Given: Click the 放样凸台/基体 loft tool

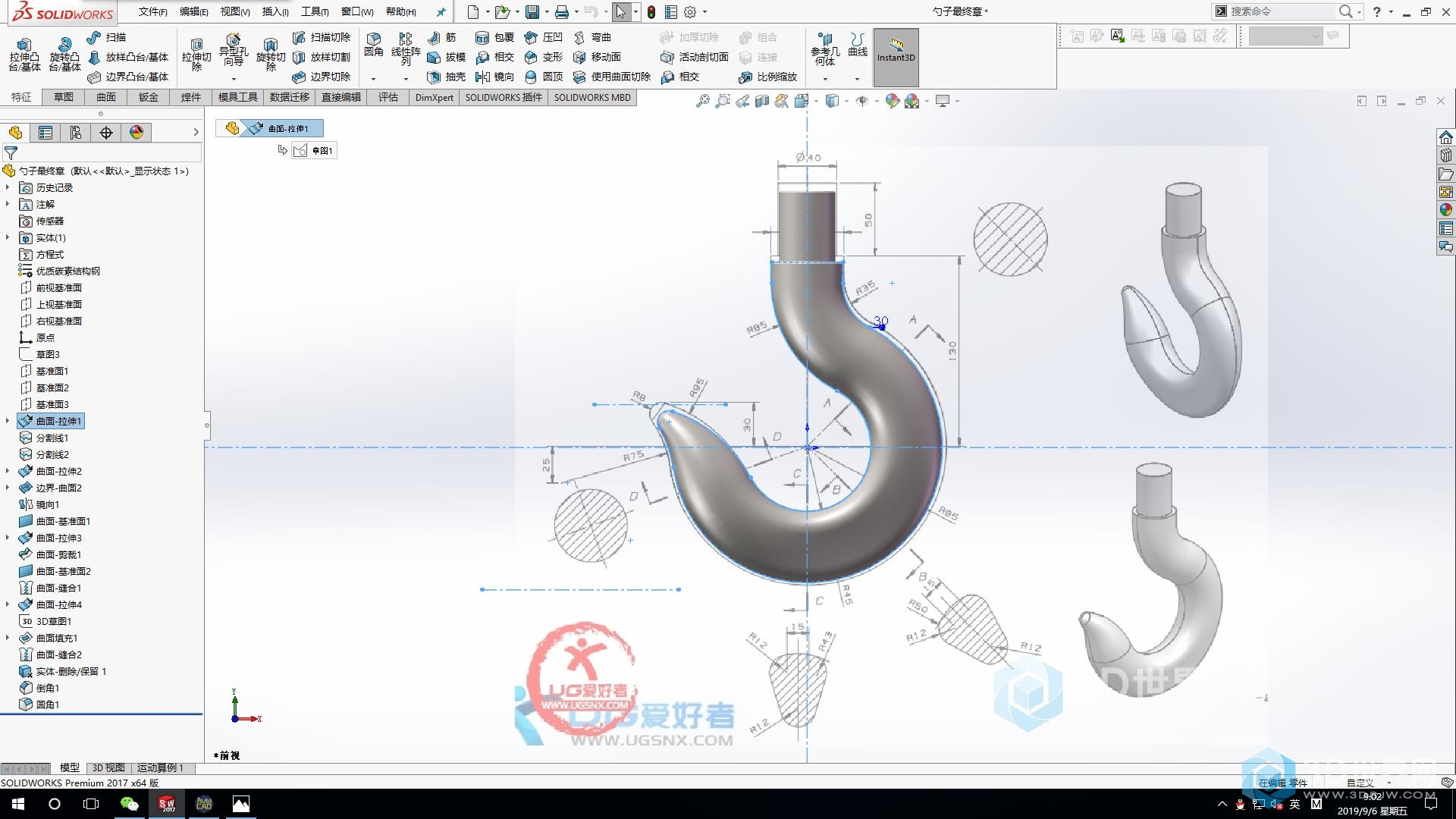Looking at the screenshot, I should coord(127,57).
